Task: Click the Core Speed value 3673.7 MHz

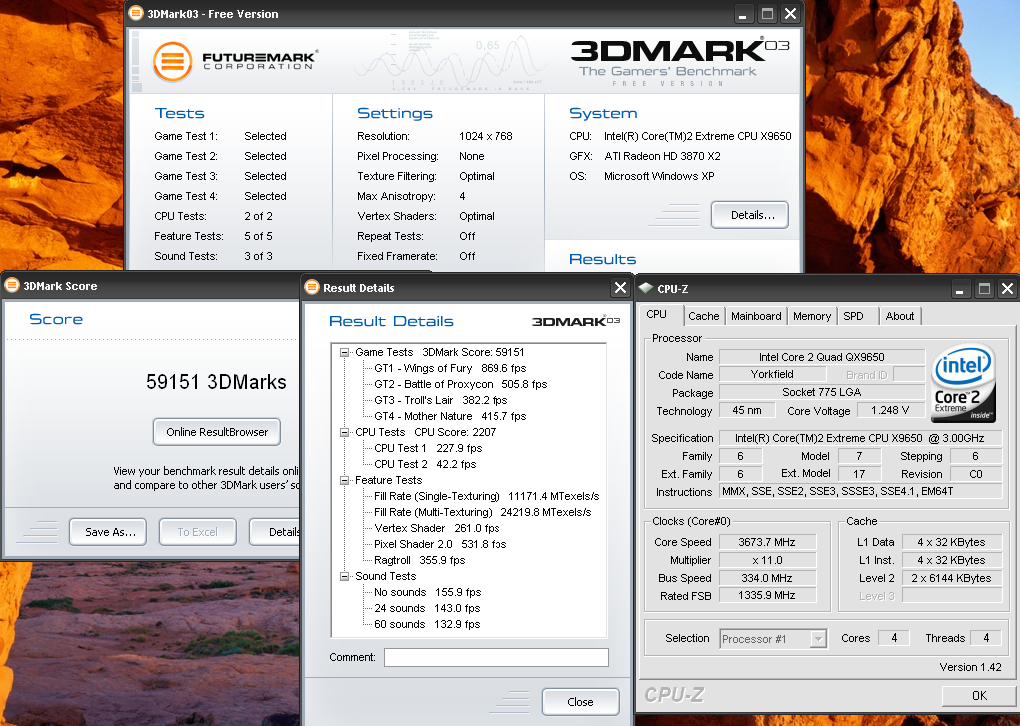Action: (x=767, y=542)
